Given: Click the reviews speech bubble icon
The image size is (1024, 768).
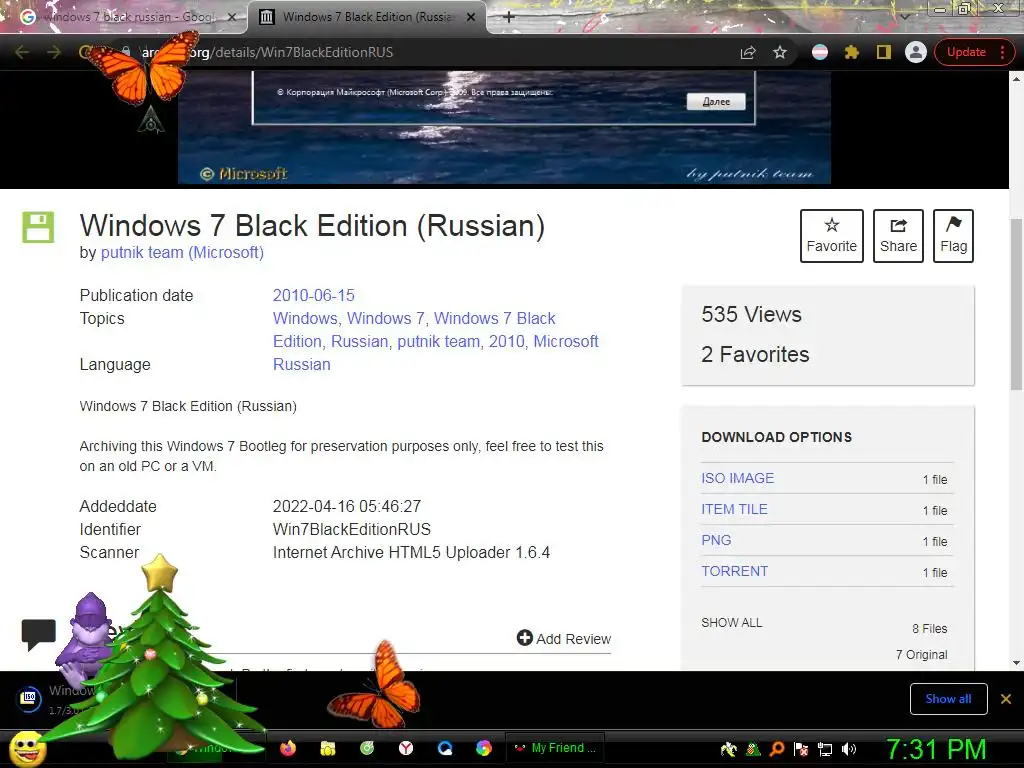Looking at the screenshot, I should [39, 634].
